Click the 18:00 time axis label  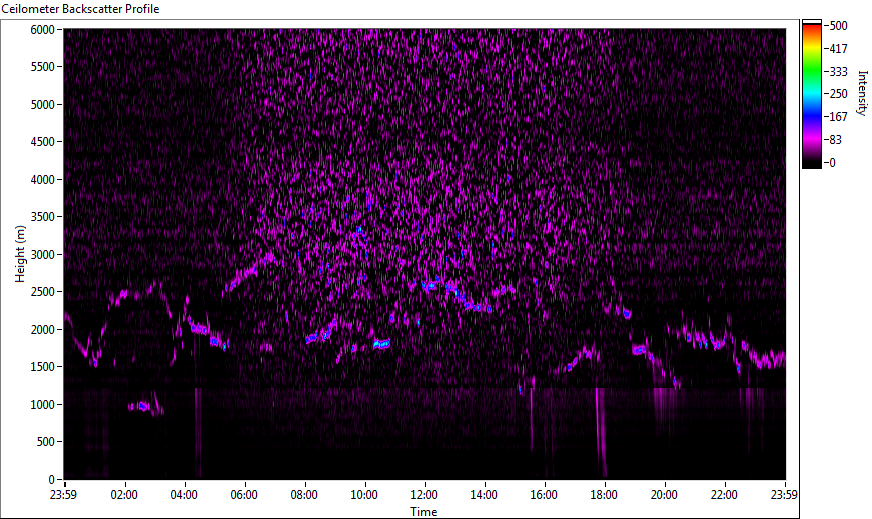[x=605, y=495]
